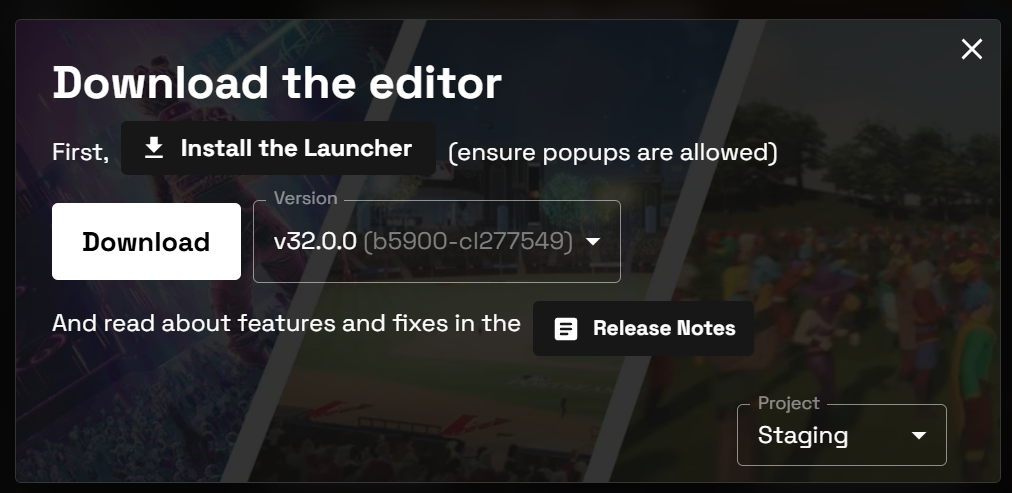The image size is (1012, 493).
Task: Click the crowd background image on the right
Action: pos(871,290)
